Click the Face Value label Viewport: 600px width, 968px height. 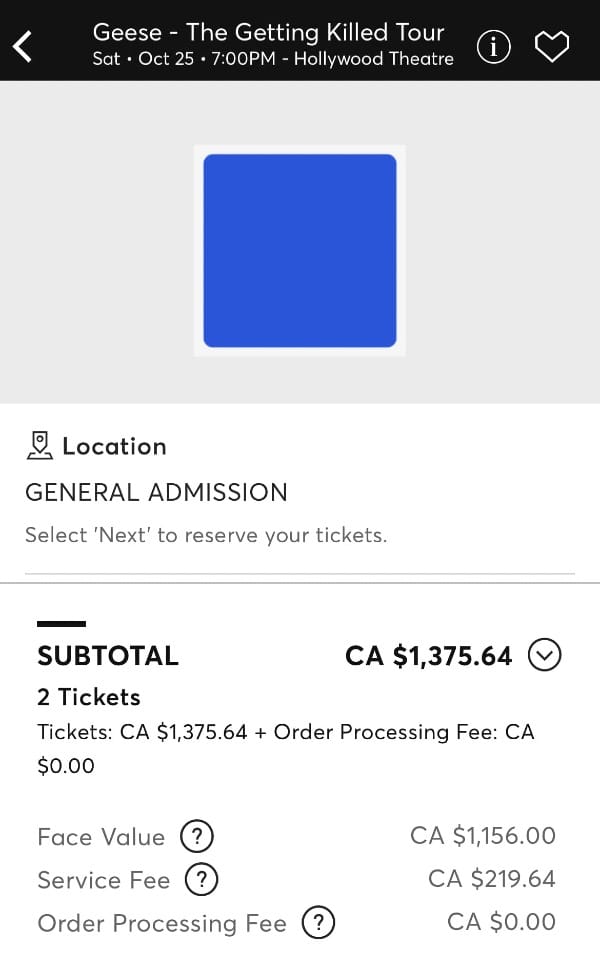pos(101,837)
